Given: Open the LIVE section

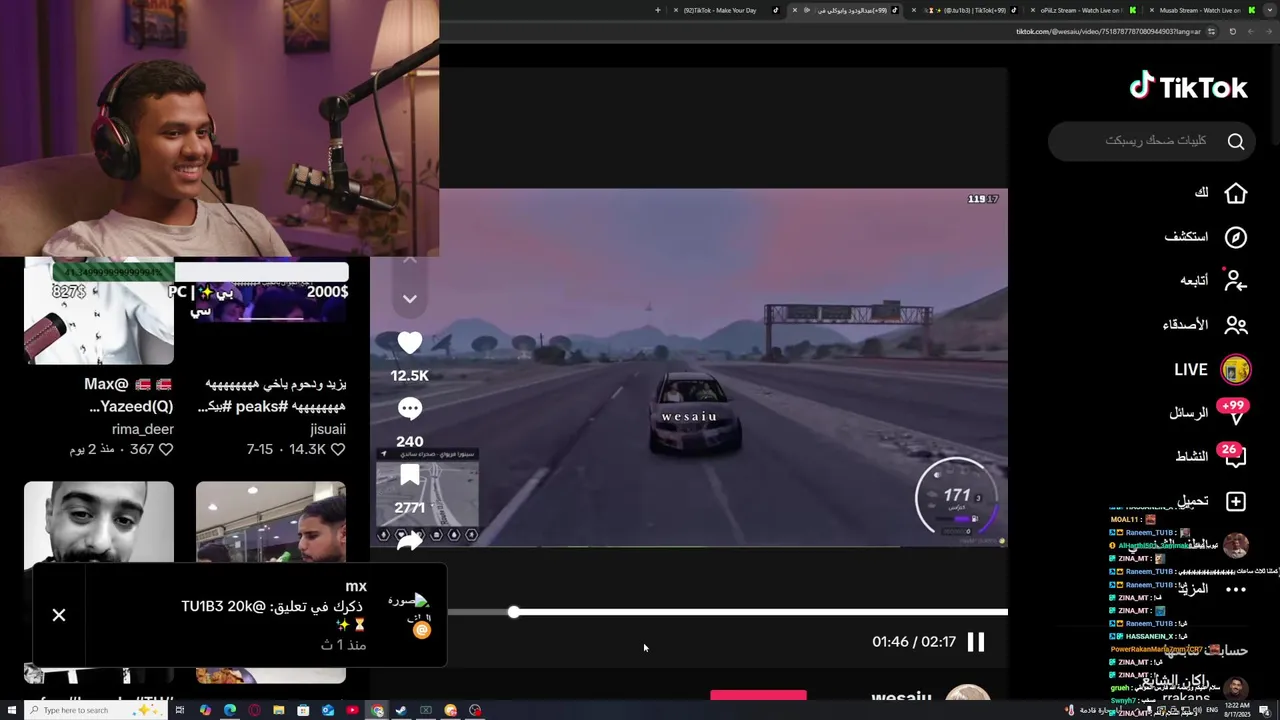Looking at the screenshot, I should point(1212,370).
